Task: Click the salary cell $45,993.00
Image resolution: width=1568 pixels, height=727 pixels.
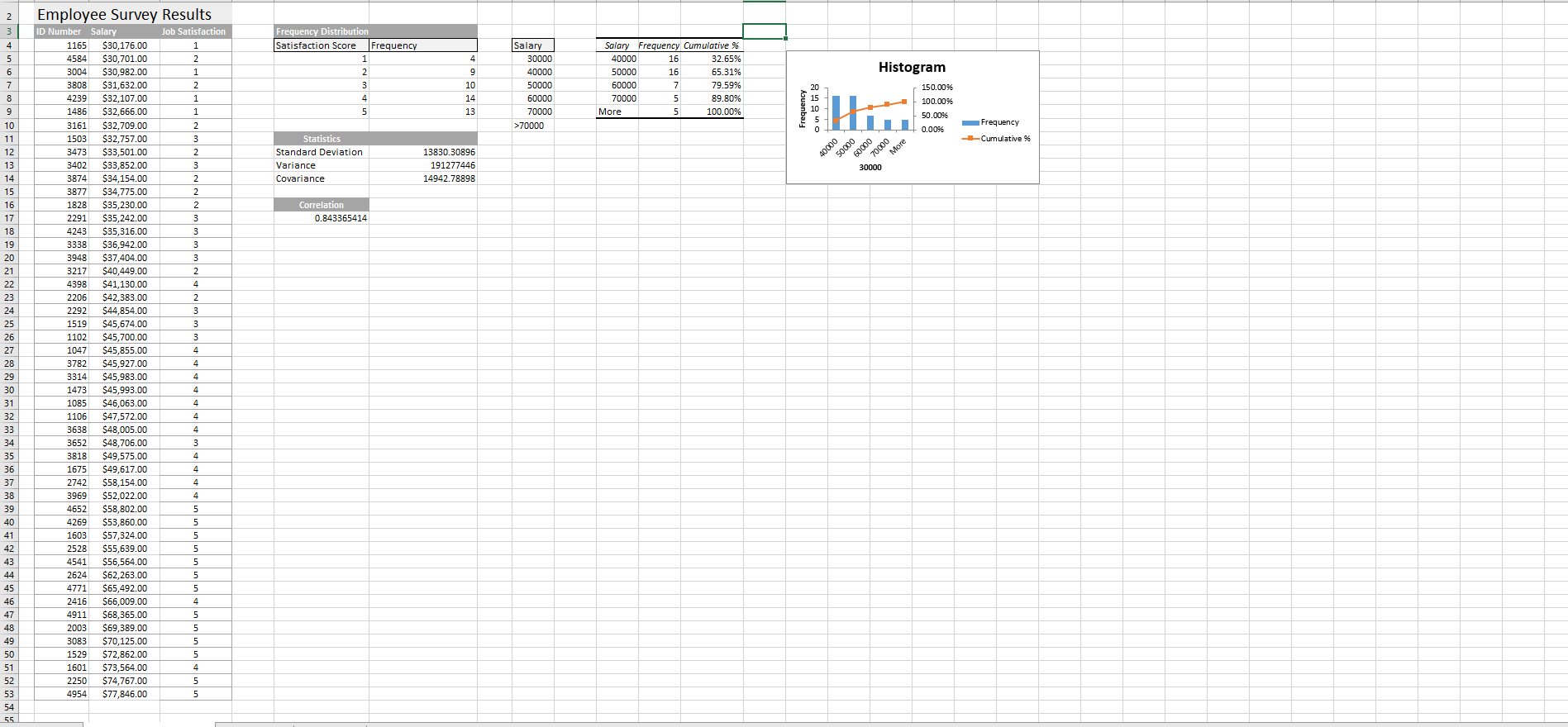Action: [x=125, y=390]
